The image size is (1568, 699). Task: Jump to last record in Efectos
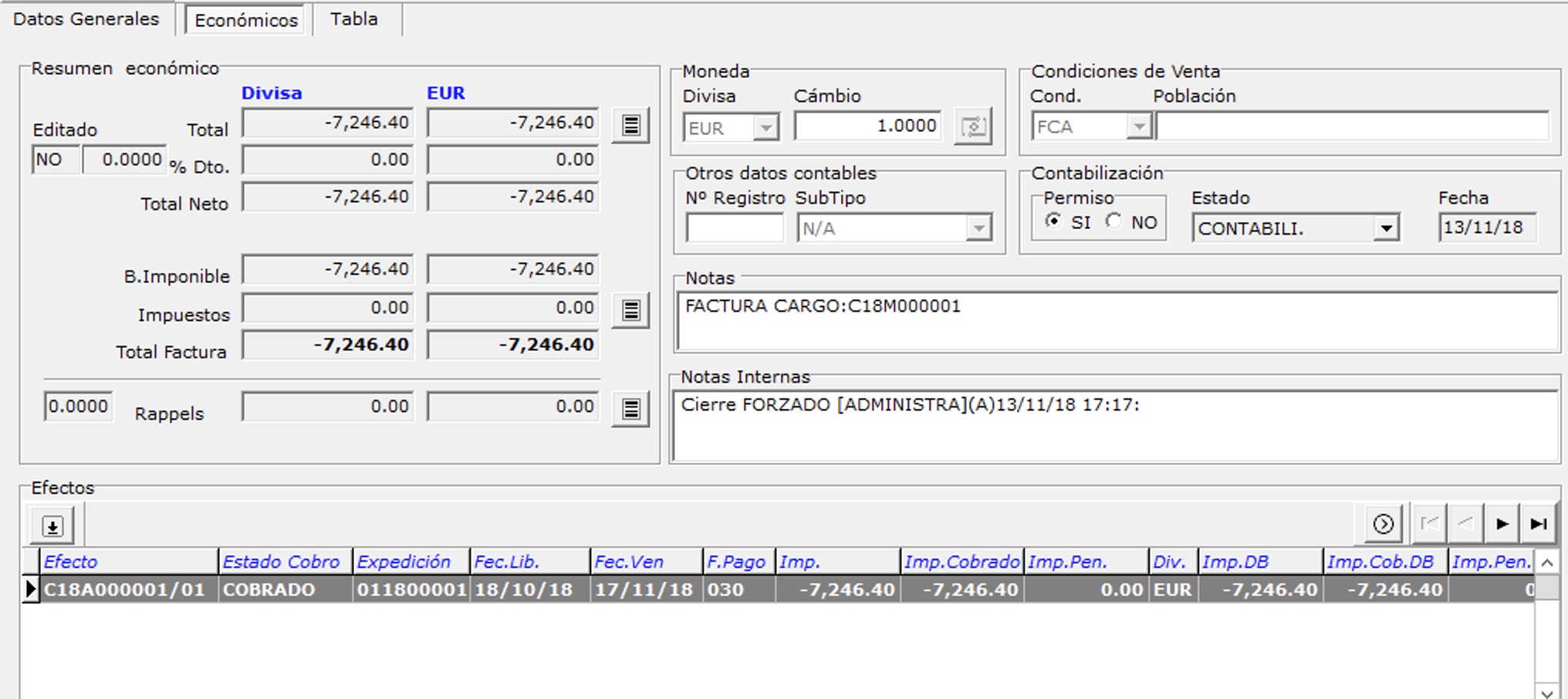coord(1539,525)
